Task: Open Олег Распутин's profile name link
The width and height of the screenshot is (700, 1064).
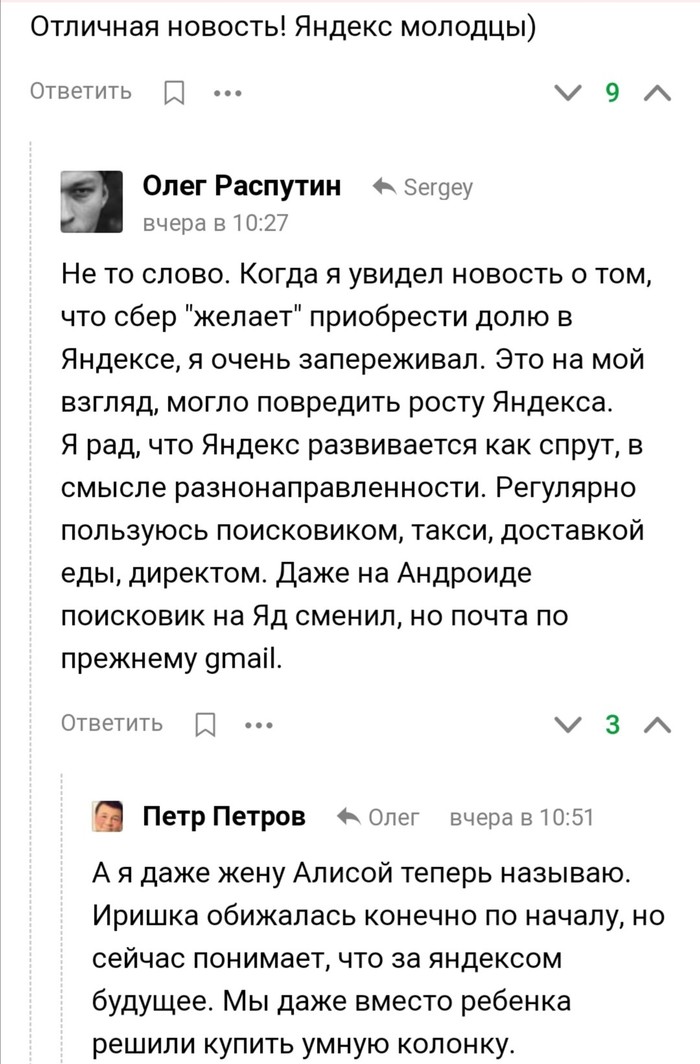Action: (x=242, y=186)
